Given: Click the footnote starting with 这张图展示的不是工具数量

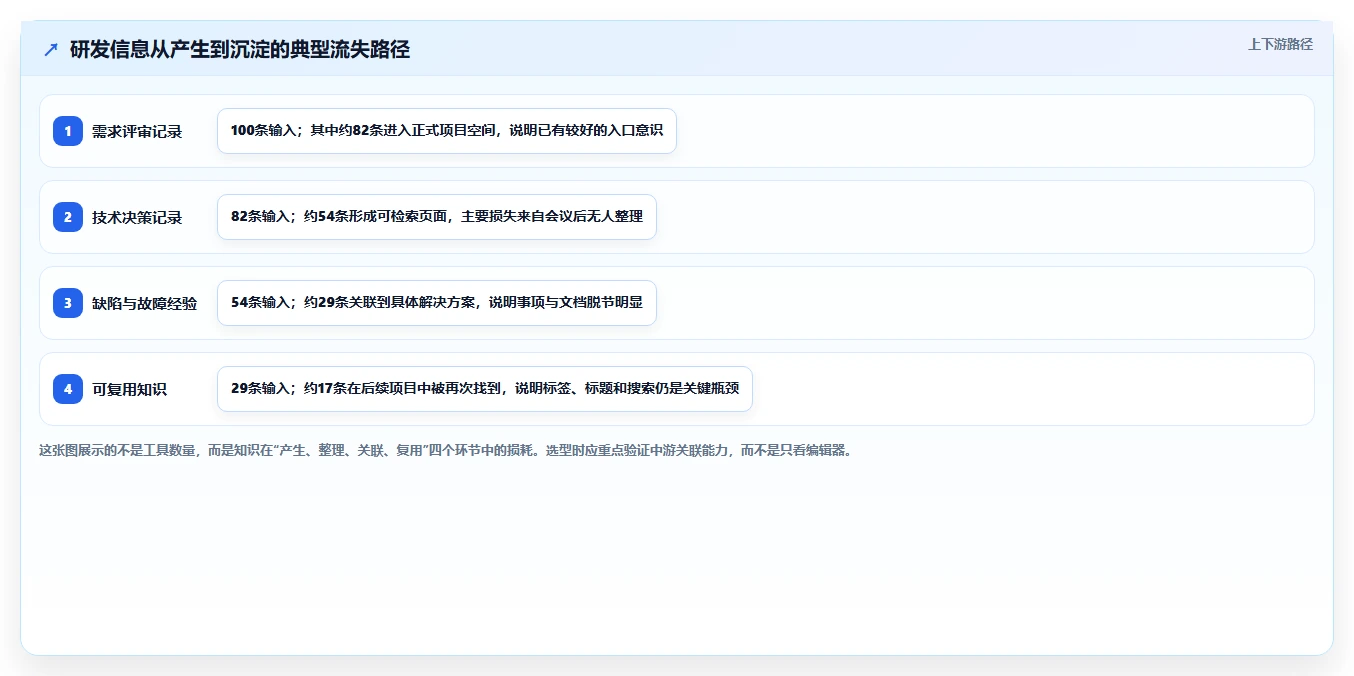Looking at the screenshot, I should tap(445, 450).
